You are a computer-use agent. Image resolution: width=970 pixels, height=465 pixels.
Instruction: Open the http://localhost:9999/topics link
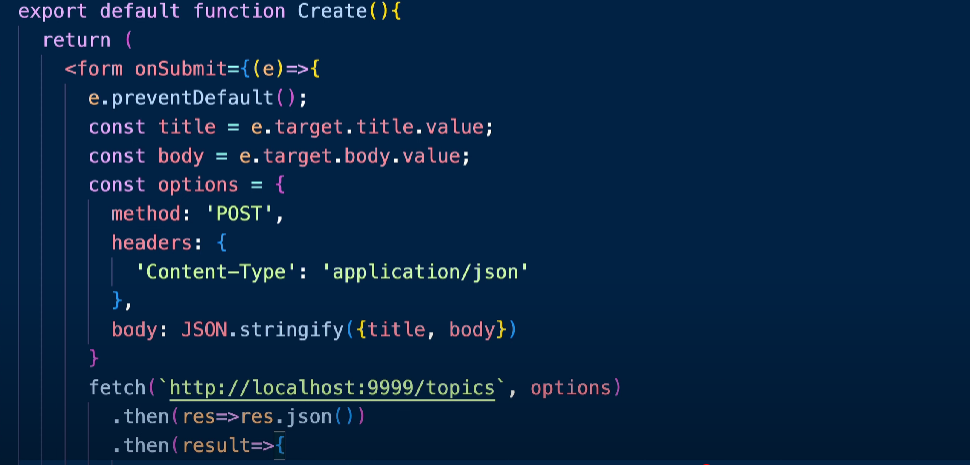click(332, 388)
